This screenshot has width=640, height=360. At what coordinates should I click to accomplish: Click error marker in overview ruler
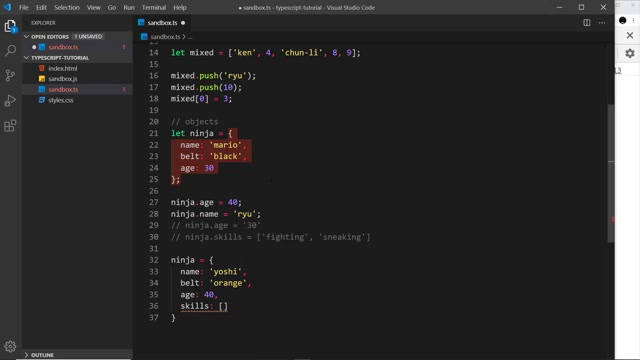pyautogui.click(x=613, y=220)
